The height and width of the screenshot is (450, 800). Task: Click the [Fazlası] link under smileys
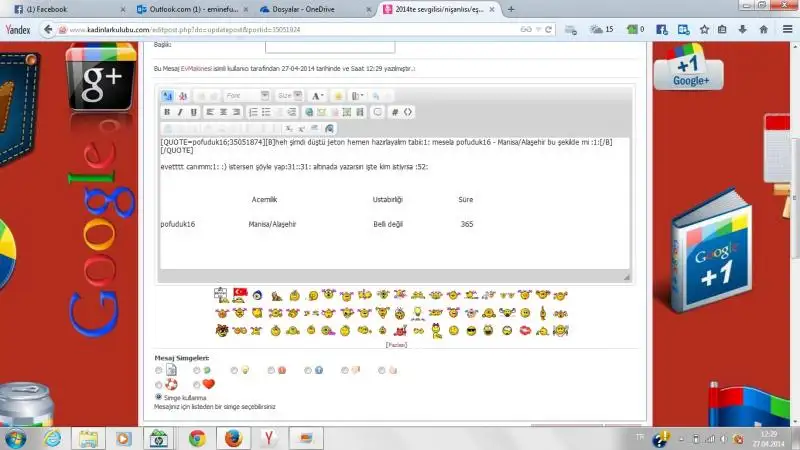tap(397, 344)
